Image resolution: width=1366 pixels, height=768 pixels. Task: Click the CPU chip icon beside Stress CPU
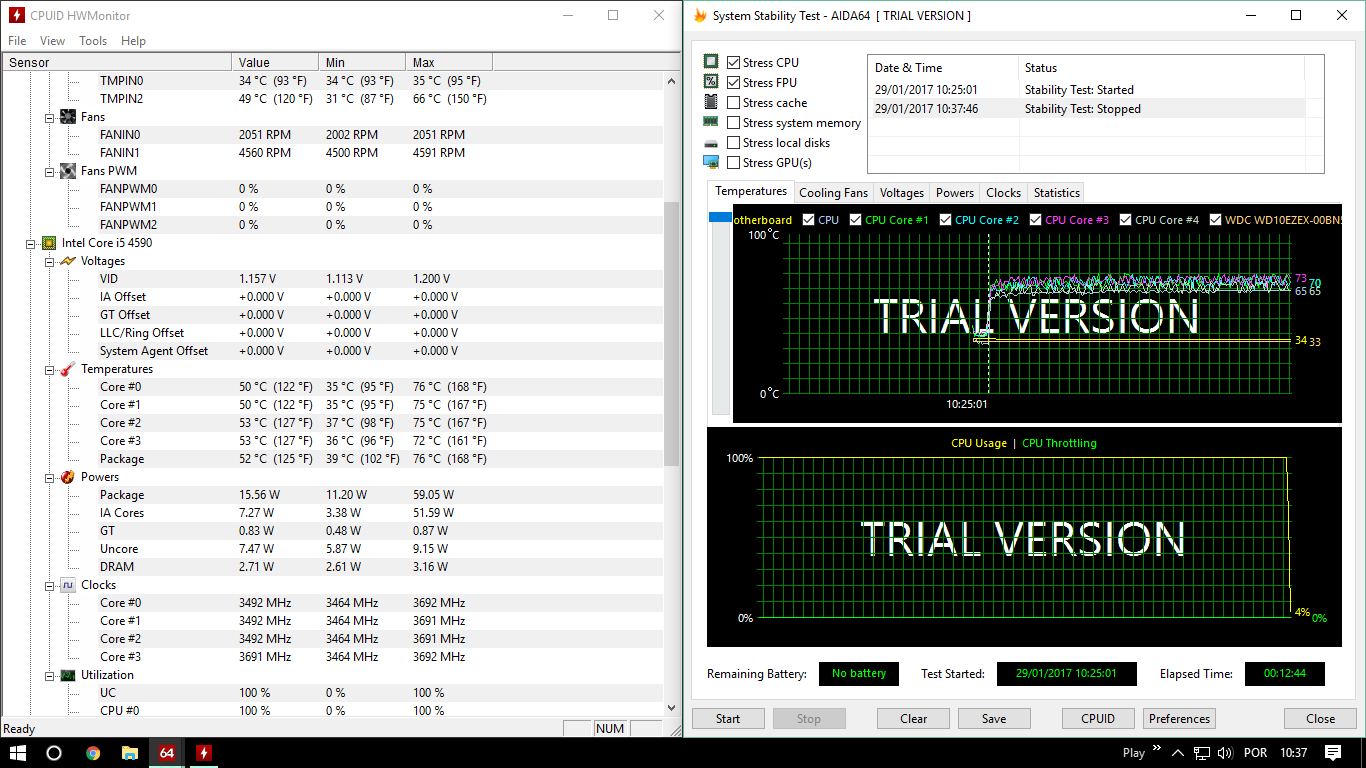point(711,62)
